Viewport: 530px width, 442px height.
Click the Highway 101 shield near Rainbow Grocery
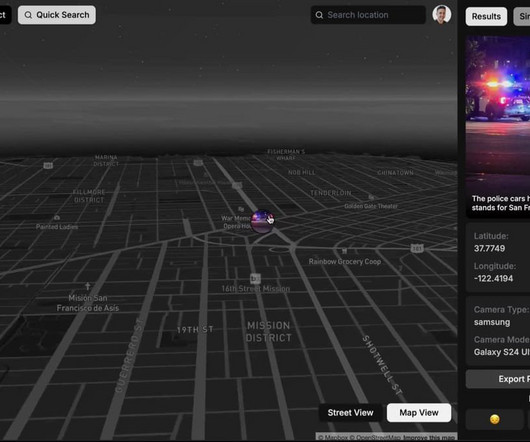click(417, 248)
